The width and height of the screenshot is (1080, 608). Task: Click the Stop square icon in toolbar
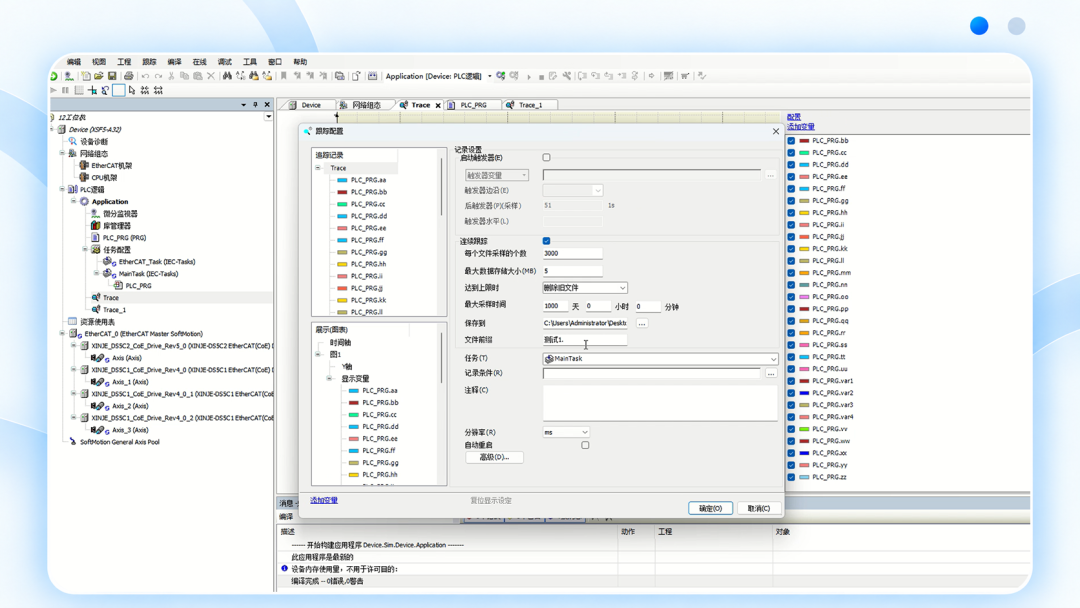pyautogui.click(x=541, y=76)
